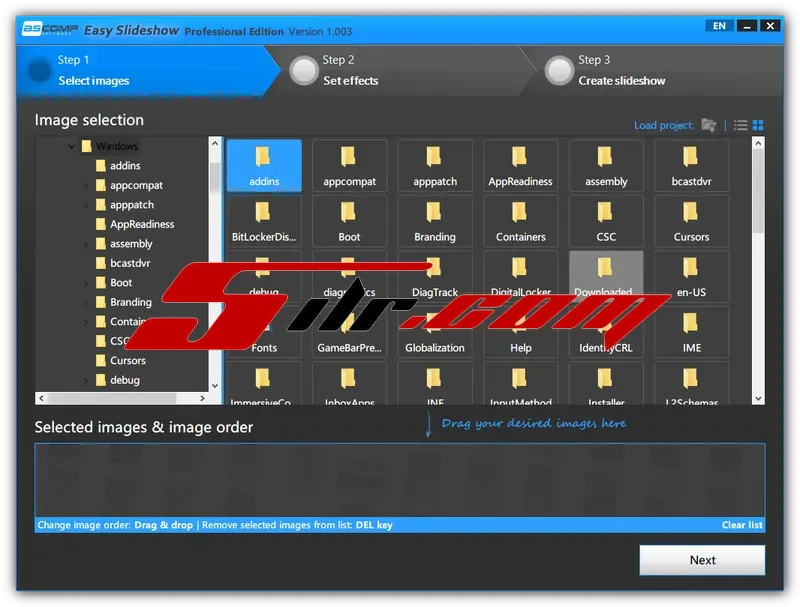This screenshot has width=800, height=607.
Task: Select the Branding folder tile in grid
Action: click(435, 221)
